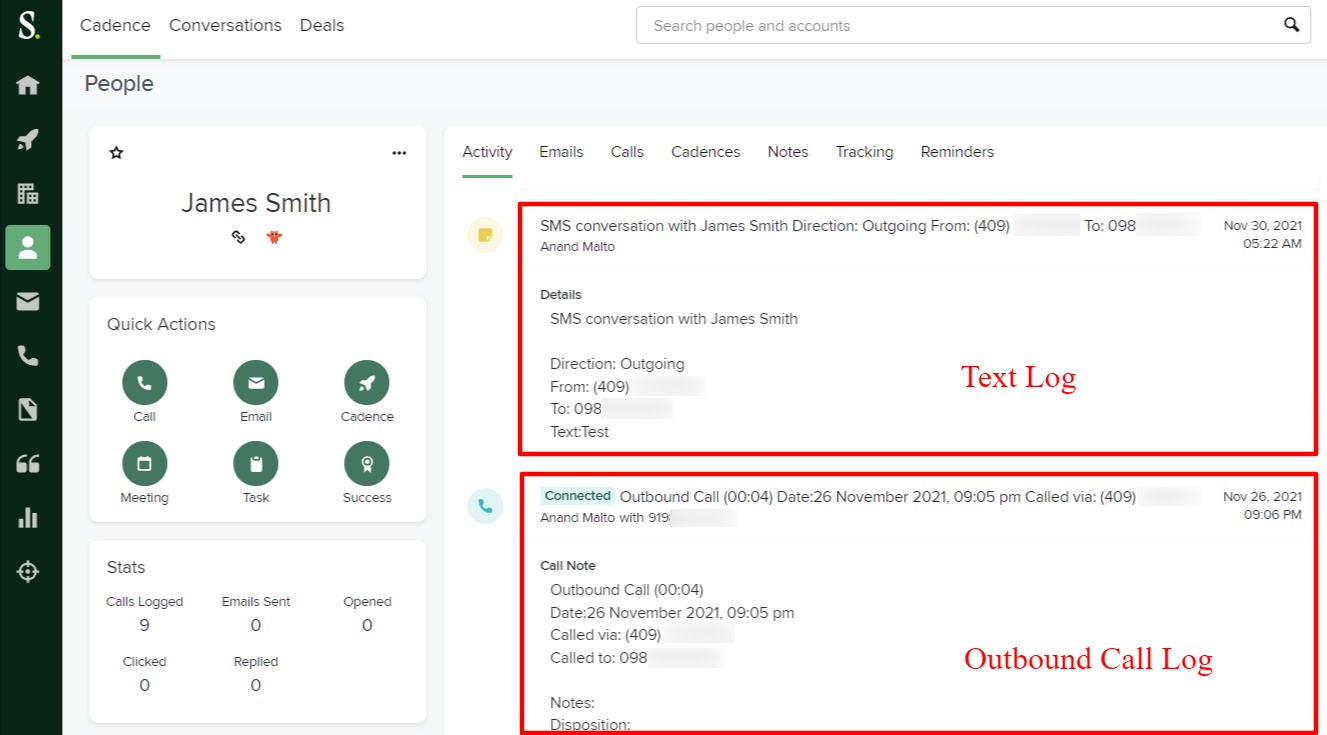Star James Smith as favorite
Viewport: 1327px width, 735px height.
(116, 153)
